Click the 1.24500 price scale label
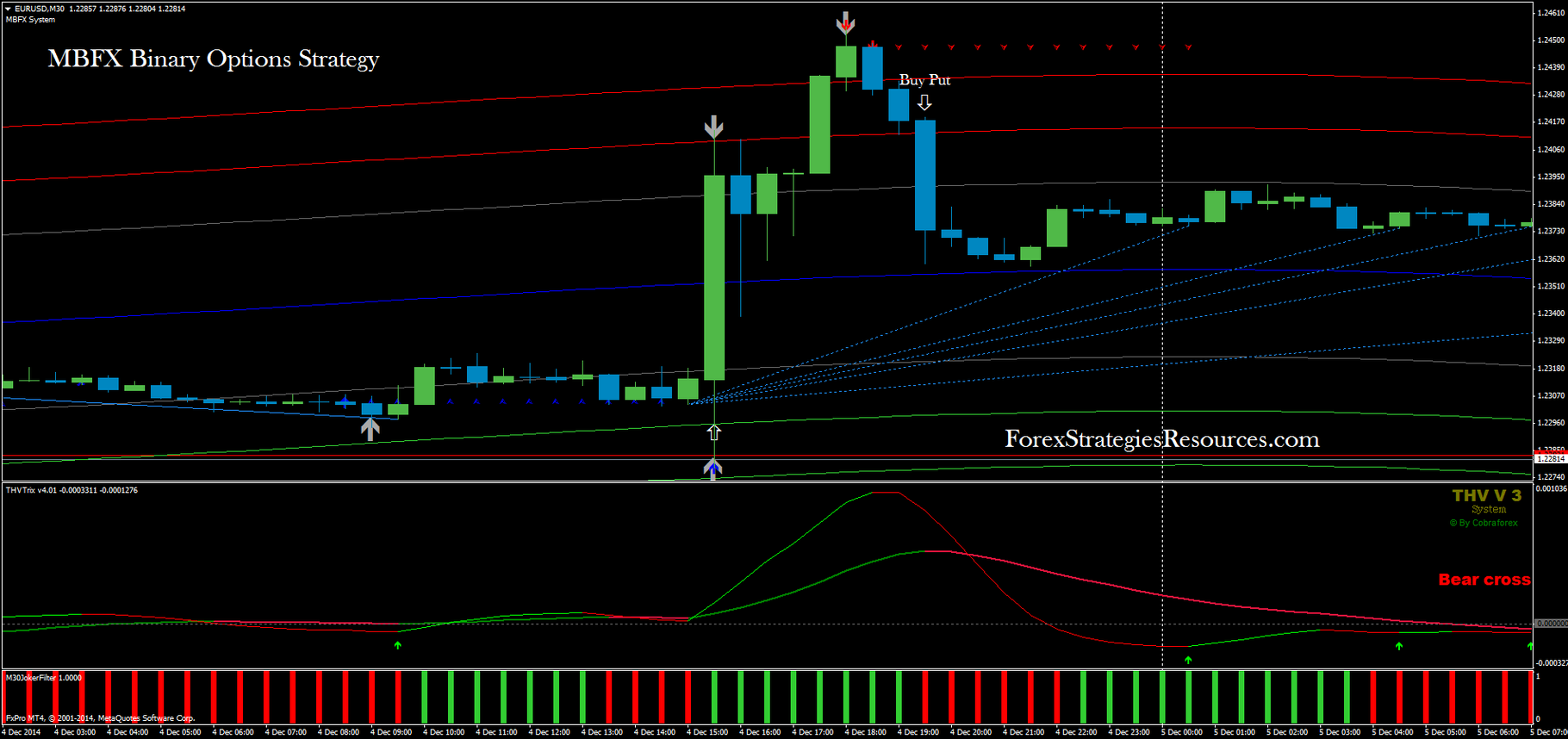This screenshot has height=739, width=1568. point(1551,40)
